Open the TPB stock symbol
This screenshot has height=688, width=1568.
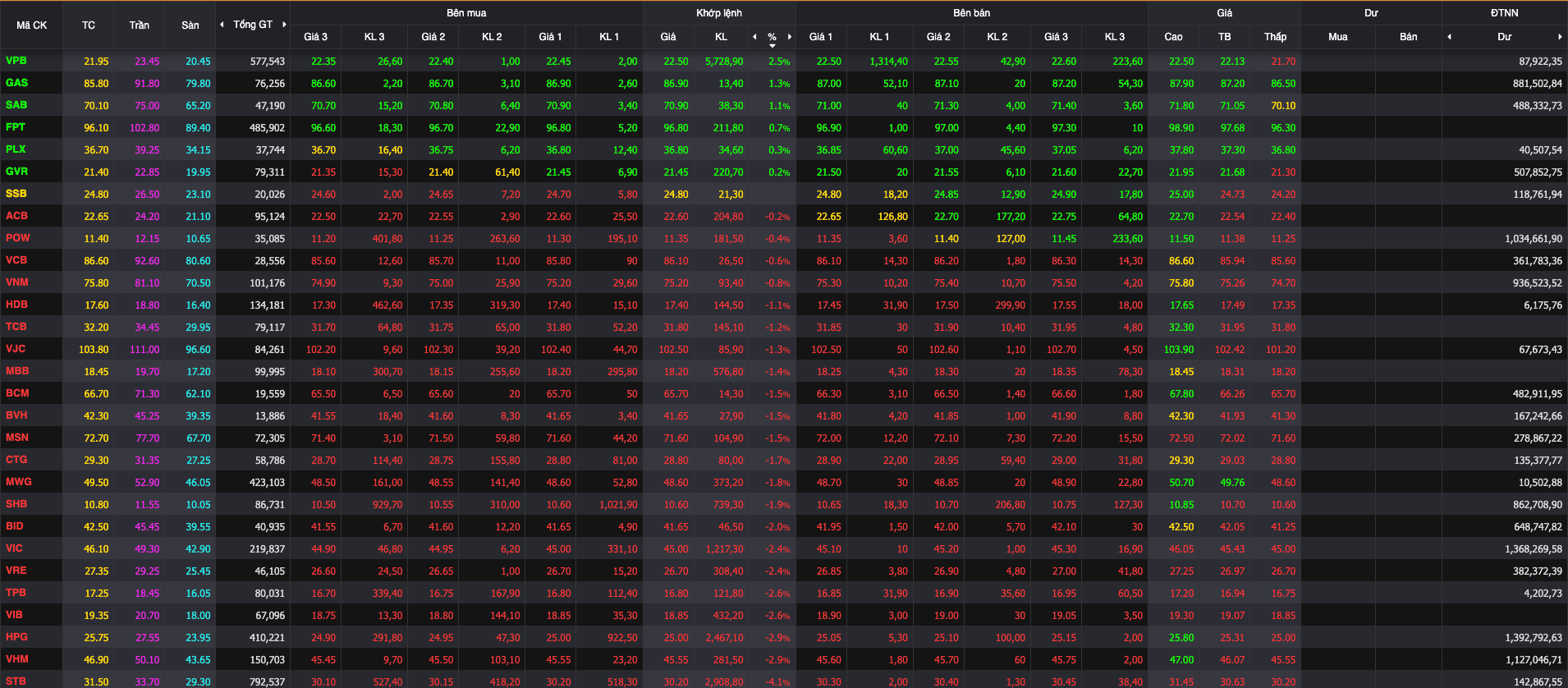tap(16, 593)
